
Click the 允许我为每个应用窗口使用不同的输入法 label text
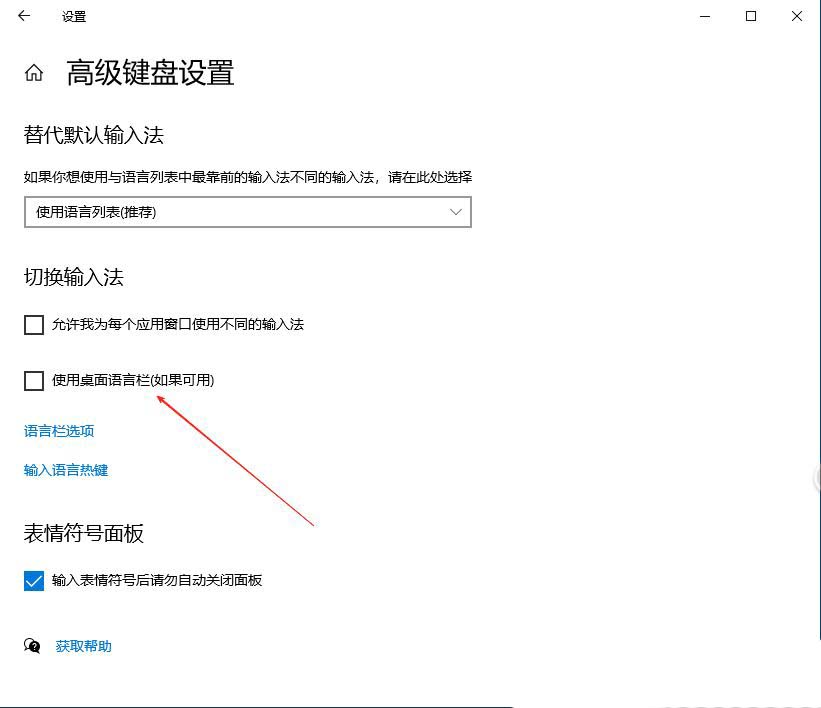coord(178,324)
